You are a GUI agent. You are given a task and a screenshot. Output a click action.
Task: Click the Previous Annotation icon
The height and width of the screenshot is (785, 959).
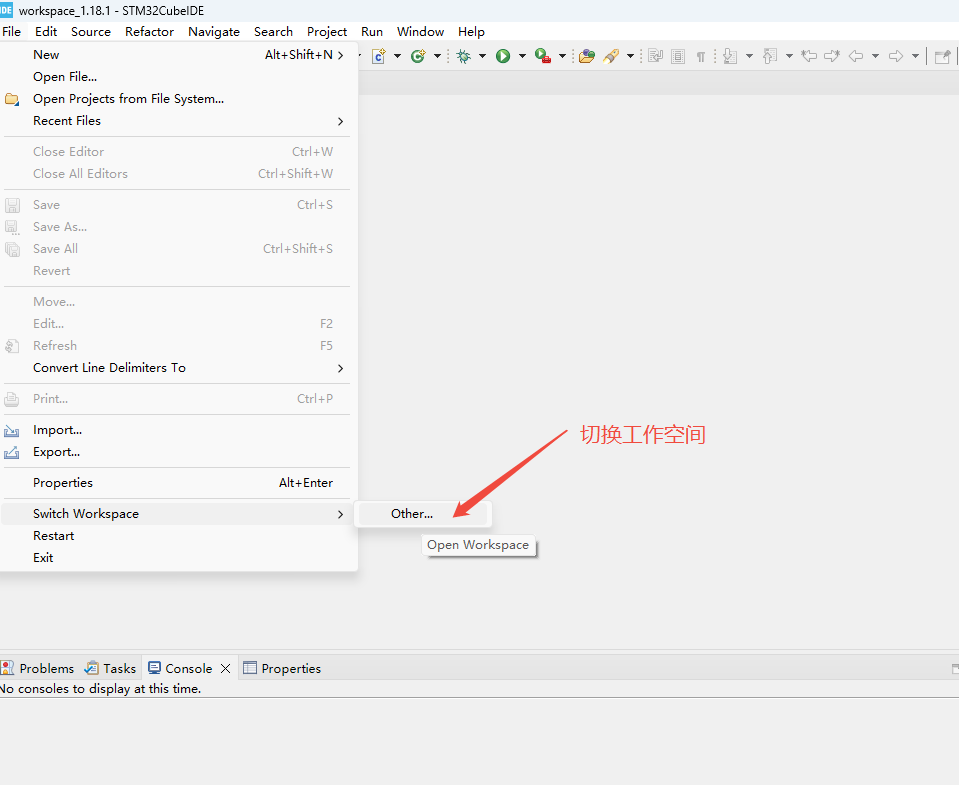pyautogui.click(x=770, y=56)
